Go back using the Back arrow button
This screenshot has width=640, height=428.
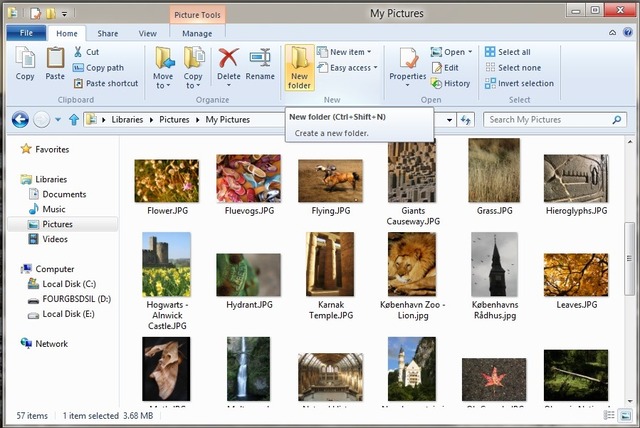(19, 120)
